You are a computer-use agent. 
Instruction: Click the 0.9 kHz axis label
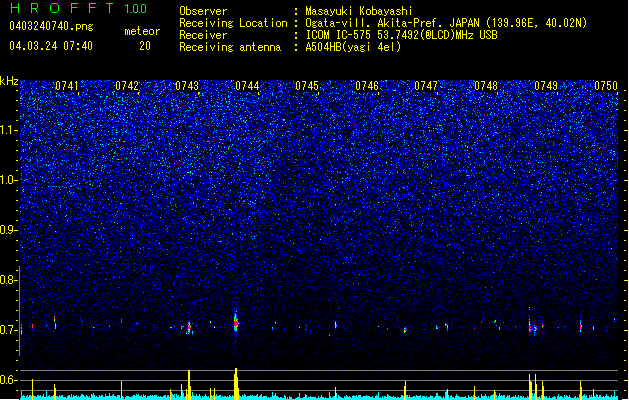(x=8, y=230)
